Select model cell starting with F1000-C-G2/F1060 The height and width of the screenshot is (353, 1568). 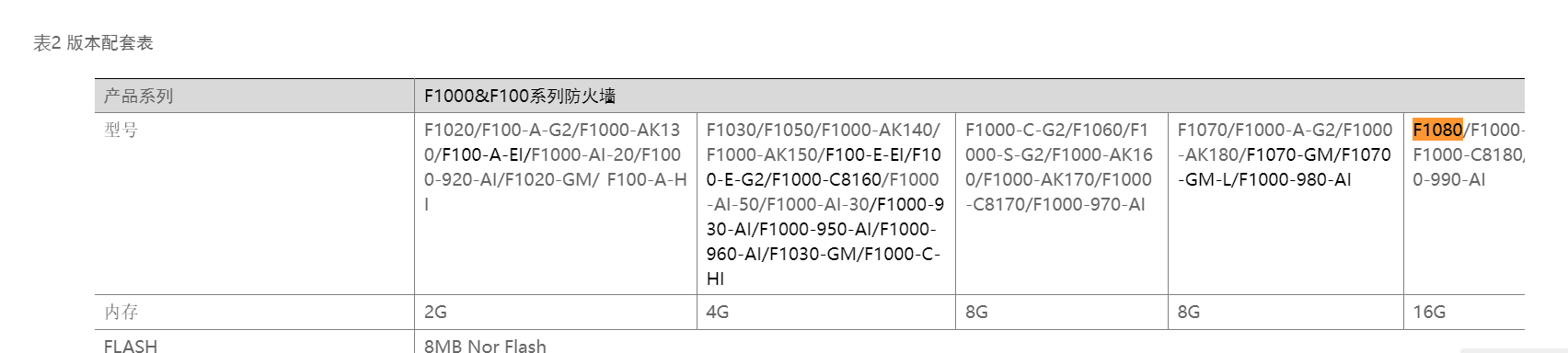[x=1062, y=203]
